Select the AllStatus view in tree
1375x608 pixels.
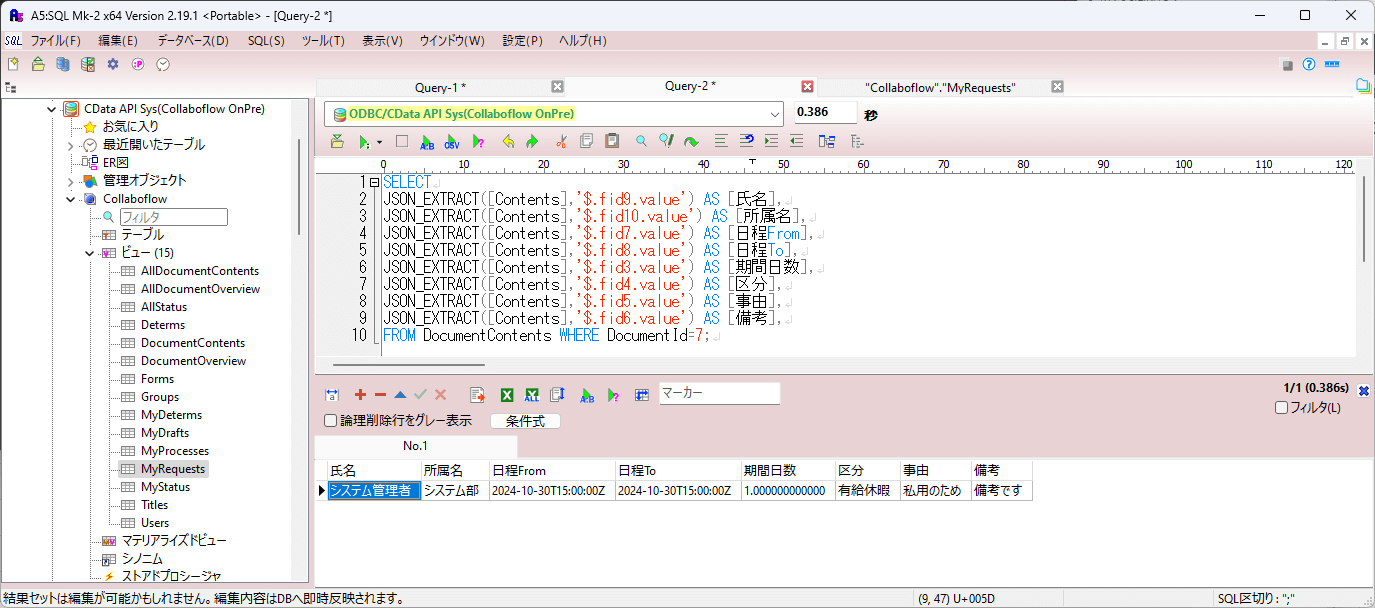coord(164,307)
